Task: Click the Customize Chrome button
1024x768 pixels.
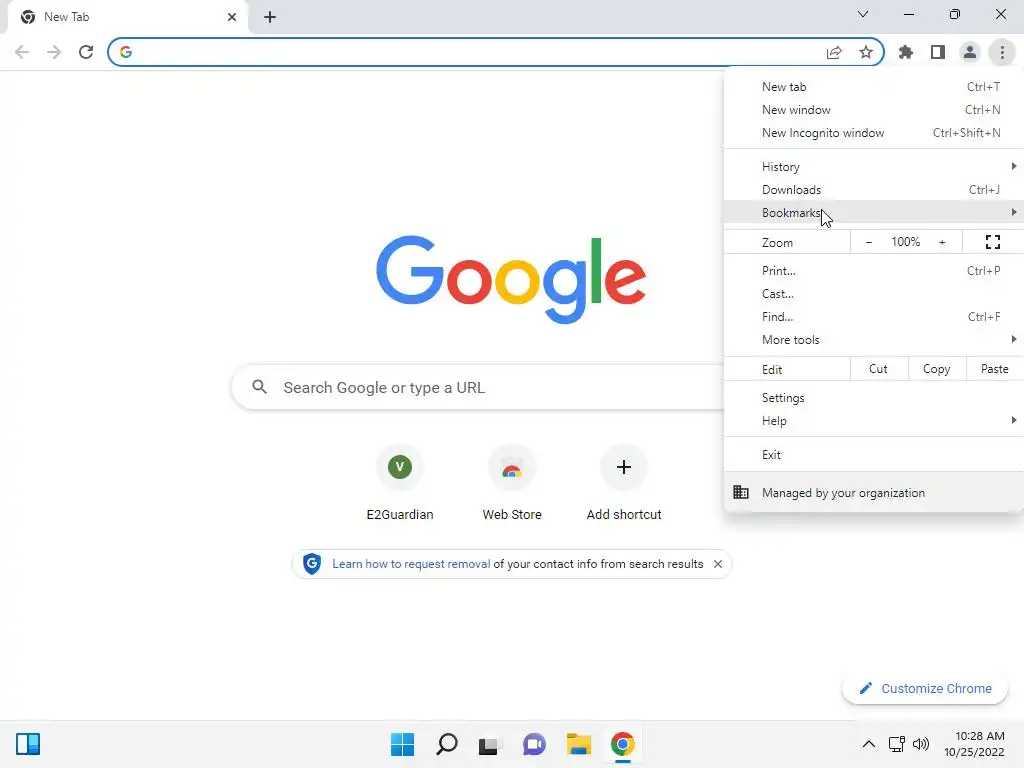Action: [925, 688]
